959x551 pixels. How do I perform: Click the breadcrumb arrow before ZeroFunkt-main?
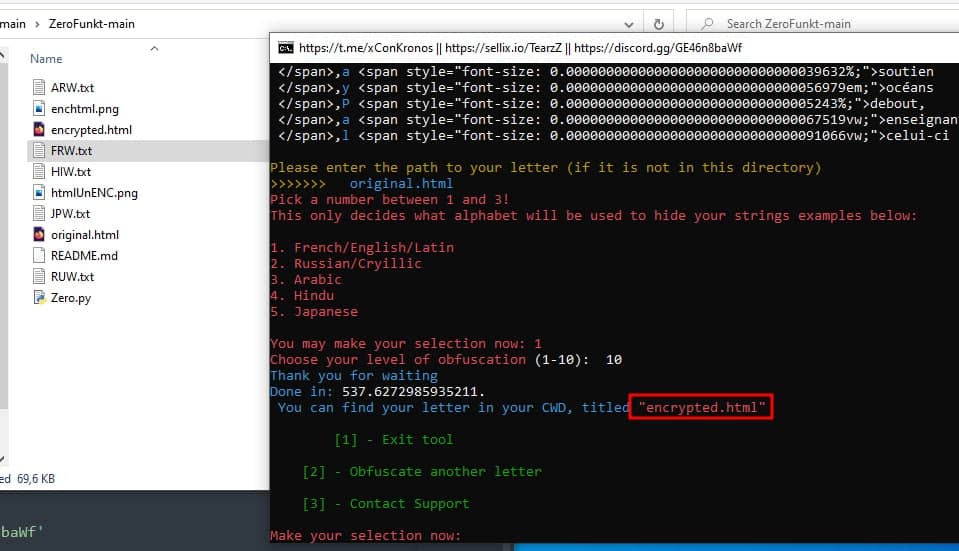tap(39, 24)
